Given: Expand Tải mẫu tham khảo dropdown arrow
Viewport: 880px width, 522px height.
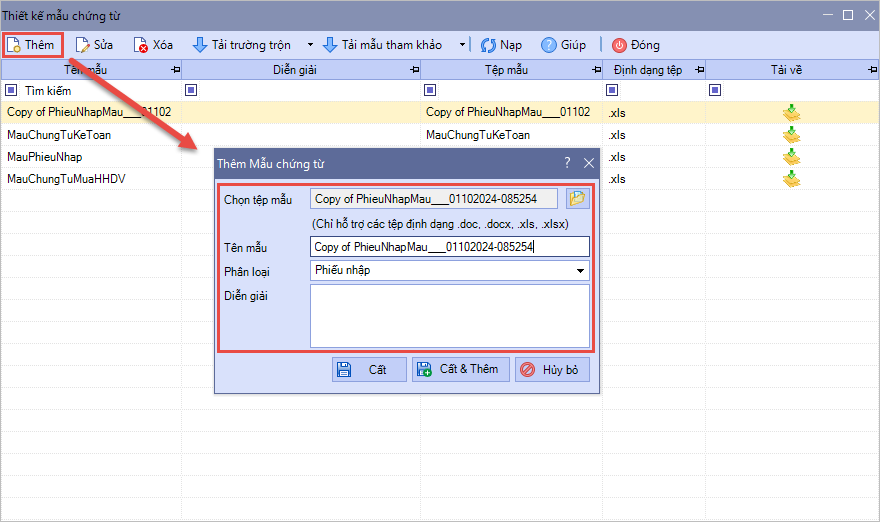Looking at the screenshot, I should [x=463, y=45].
